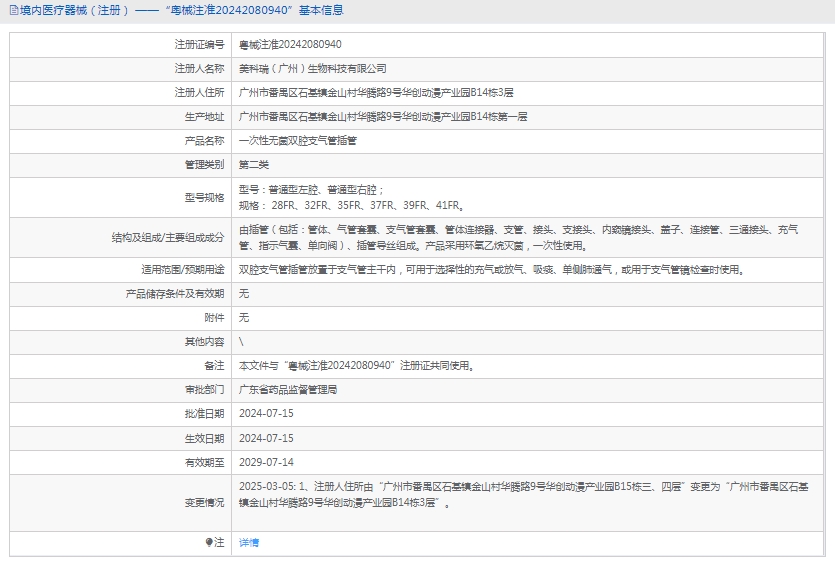The image size is (835, 564).
Task: Click the approving department 广东省药品监督管理局
Action: (288, 390)
